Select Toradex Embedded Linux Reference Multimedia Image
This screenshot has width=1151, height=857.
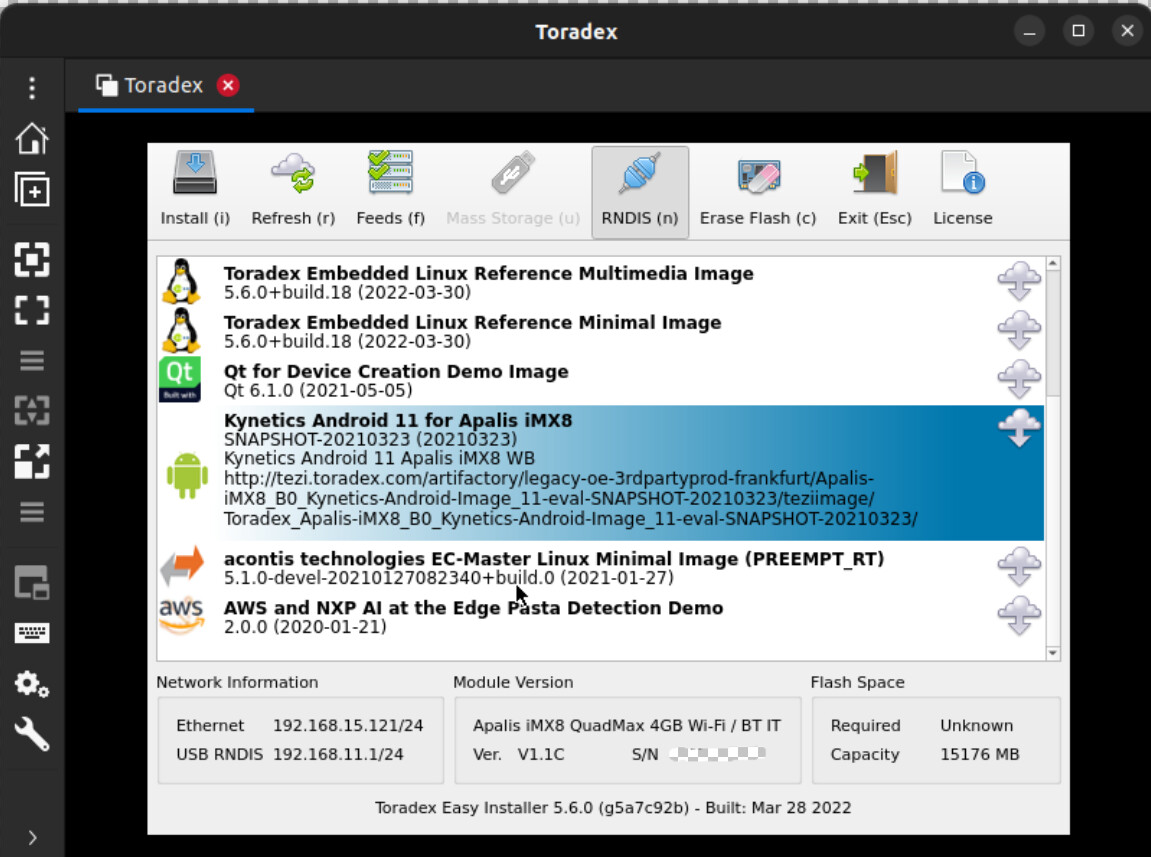point(600,281)
